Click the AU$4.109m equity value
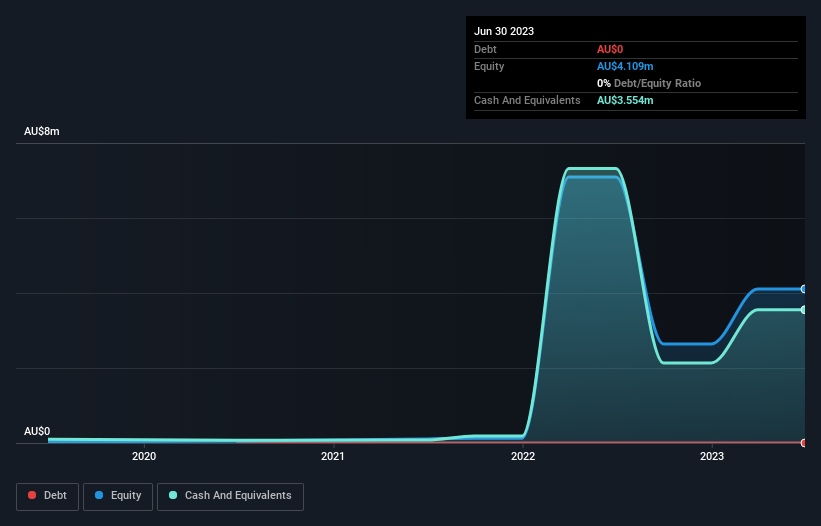The width and height of the screenshot is (821, 526). coord(625,66)
